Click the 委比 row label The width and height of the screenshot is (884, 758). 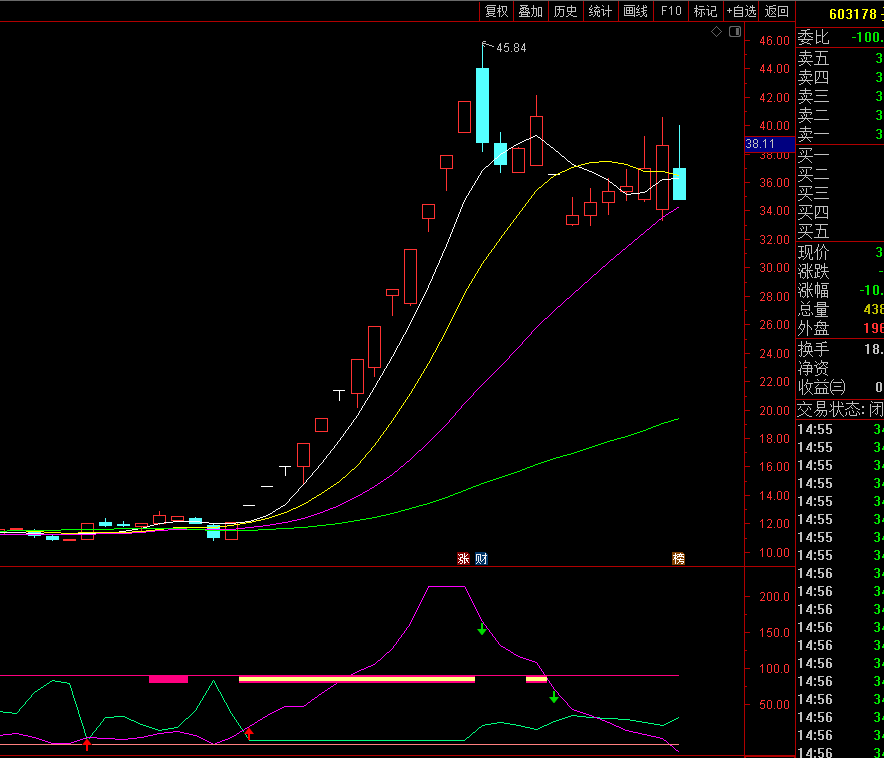[814, 38]
